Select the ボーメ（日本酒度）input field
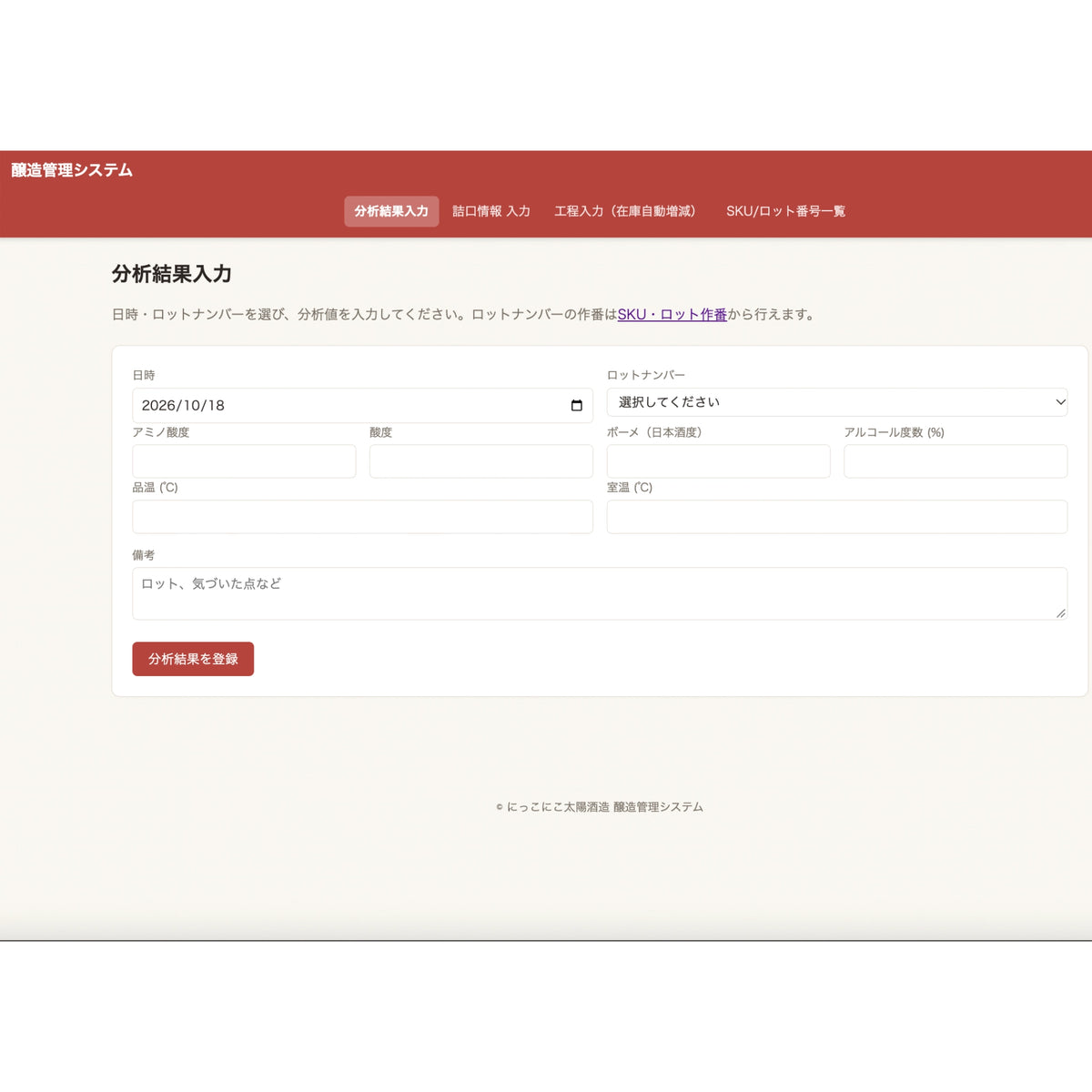The width and height of the screenshot is (1092, 1092). coord(719,461)
